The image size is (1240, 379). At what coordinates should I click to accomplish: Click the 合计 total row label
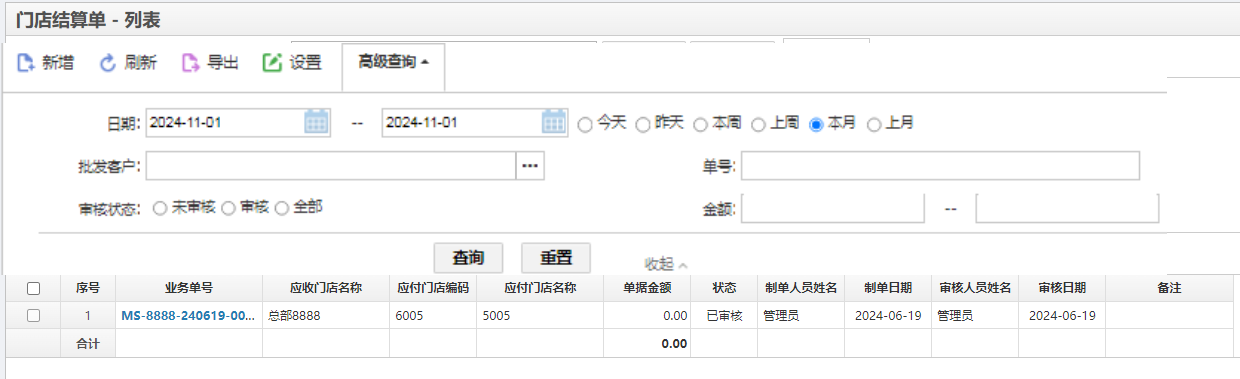click(88, 343)
